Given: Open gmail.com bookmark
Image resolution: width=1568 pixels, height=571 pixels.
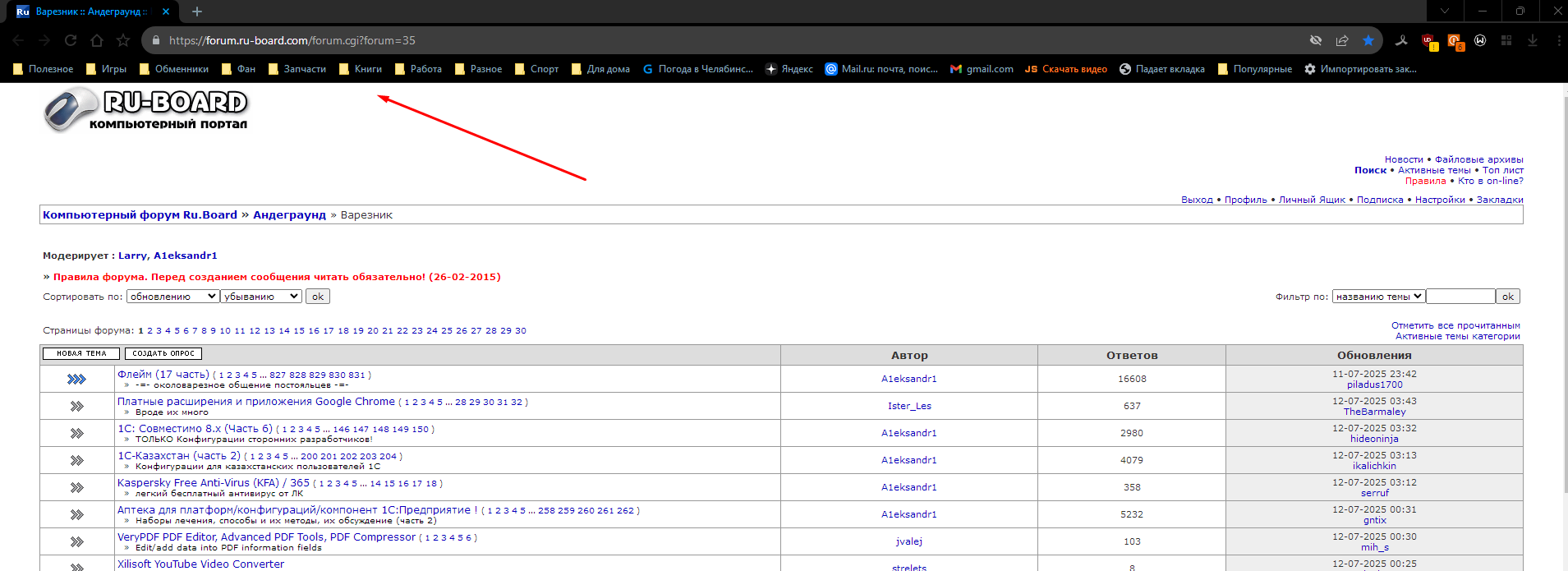Looking at the screenshot, I should point(982,69).
